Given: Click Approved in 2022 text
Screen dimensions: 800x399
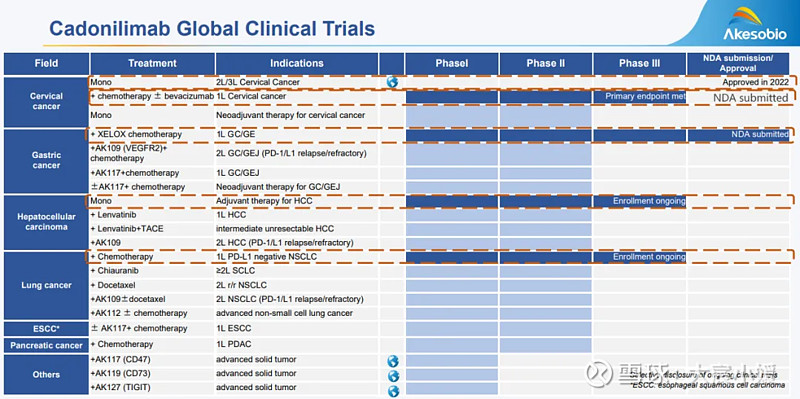Looking at the screenshot, I should [x=755, y=82].
